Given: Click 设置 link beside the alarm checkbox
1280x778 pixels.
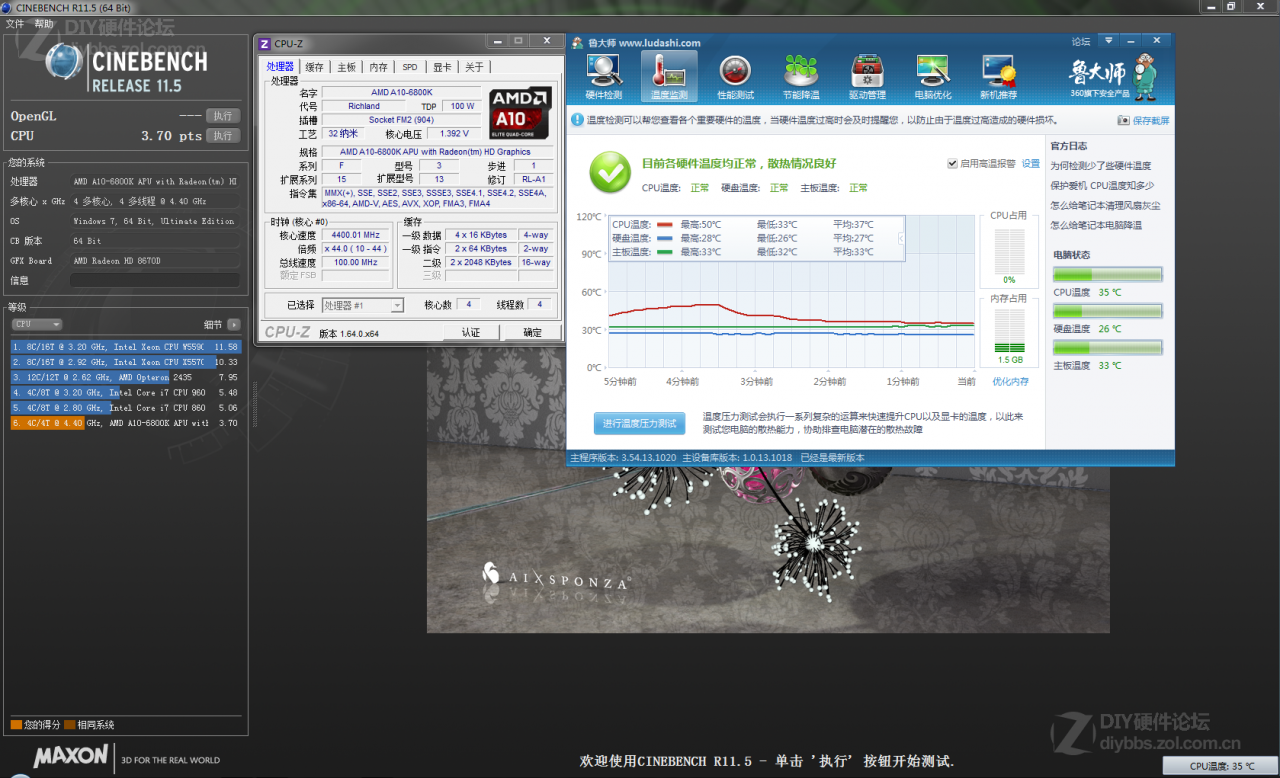Looking at the screenshot, I should coord(1030,164).
